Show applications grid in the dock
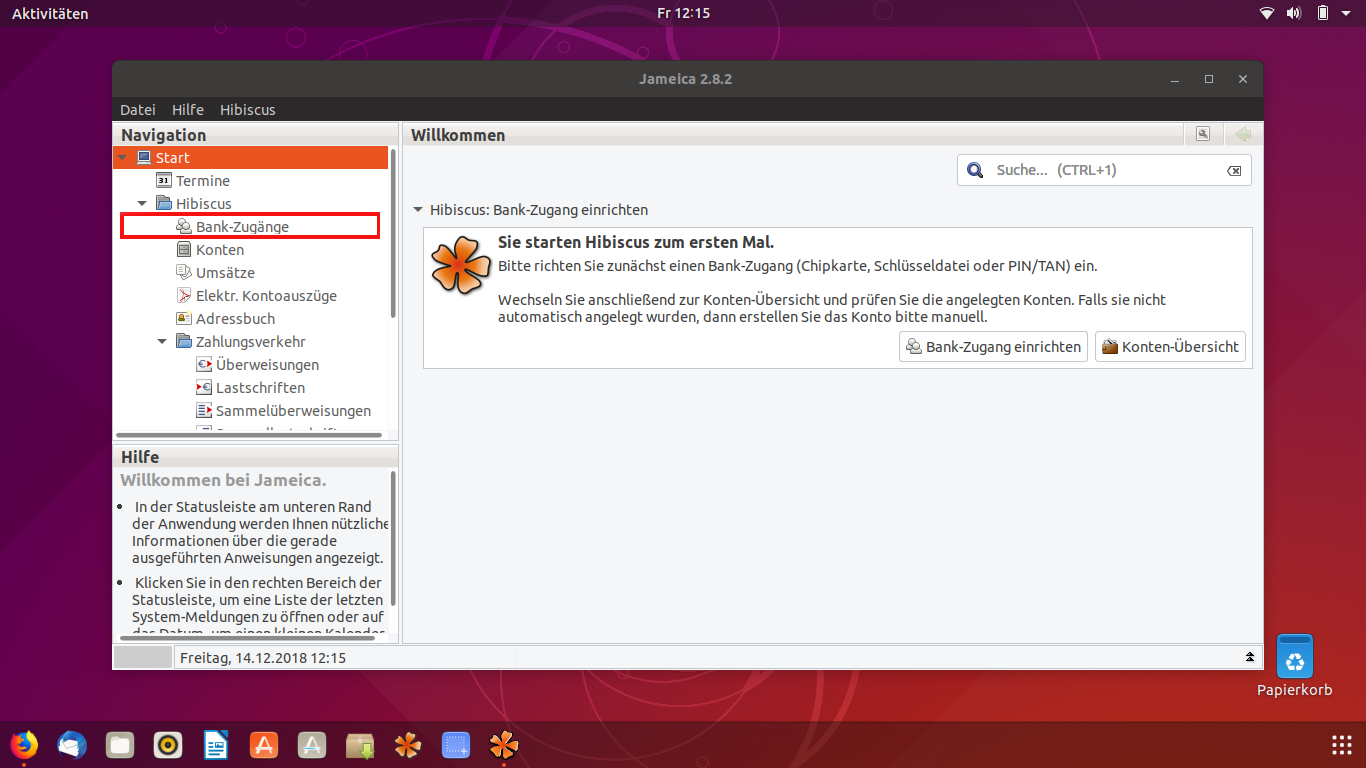1366x768 pixels. coord(1342,745)
